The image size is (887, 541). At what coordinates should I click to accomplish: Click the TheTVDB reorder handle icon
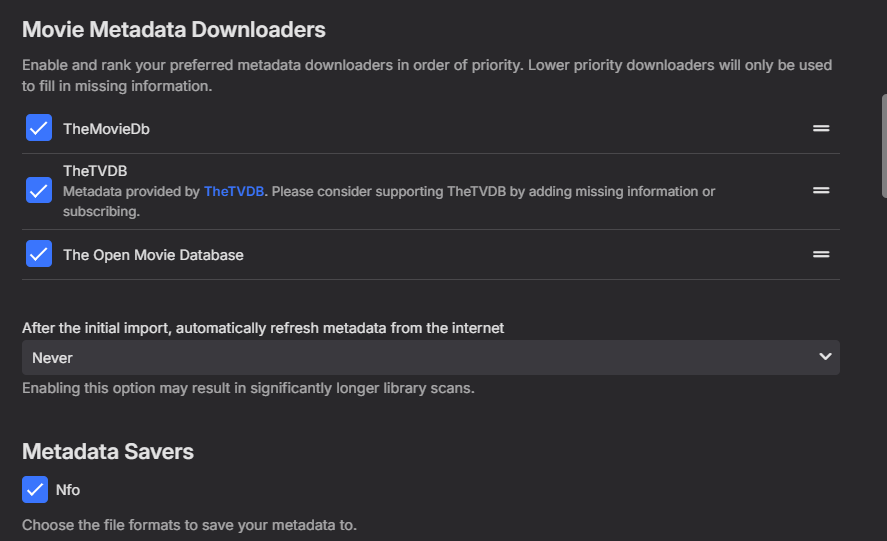click(821, 190)
